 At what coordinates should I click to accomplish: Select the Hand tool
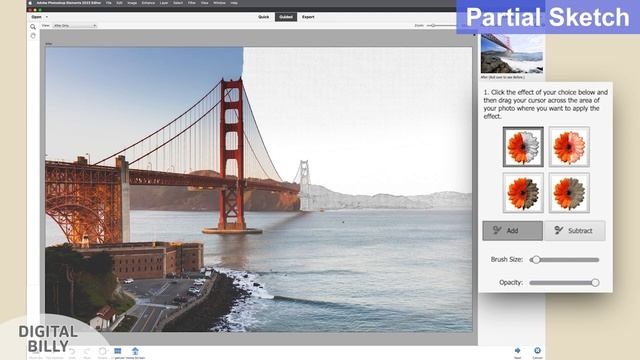(33, 36)
